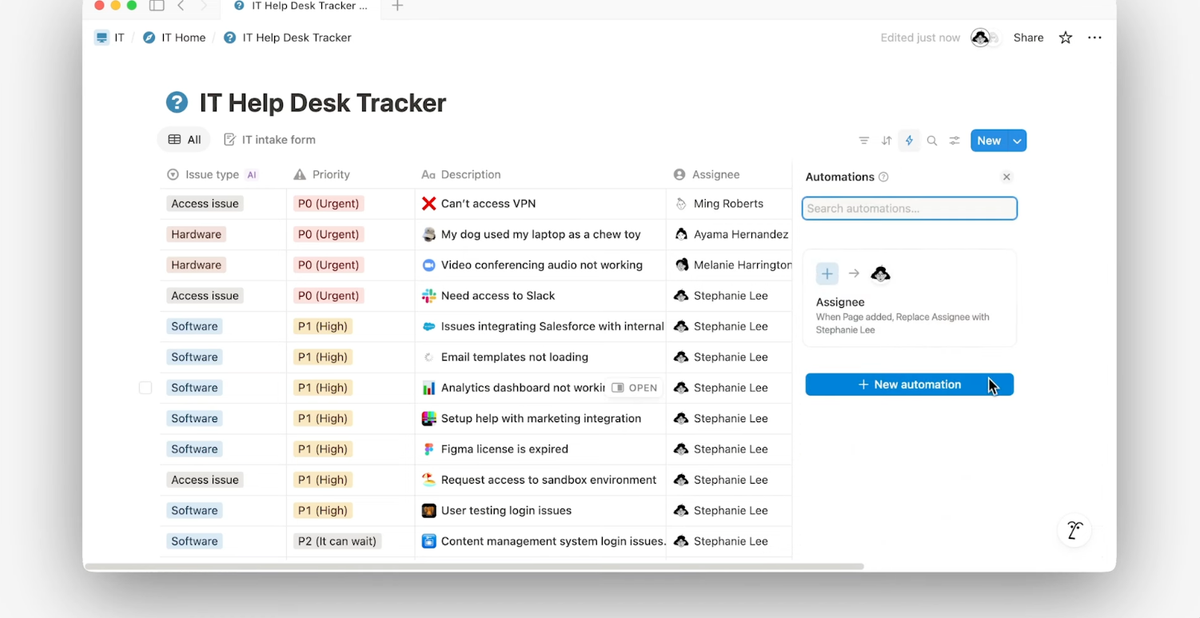Open the Priority column header menu

[x=330, y=174]
